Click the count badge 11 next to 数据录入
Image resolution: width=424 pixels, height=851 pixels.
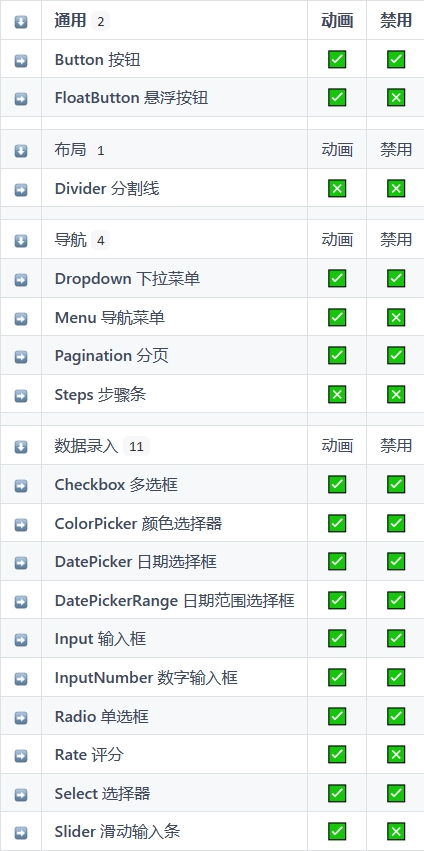(x=136, y=447)
